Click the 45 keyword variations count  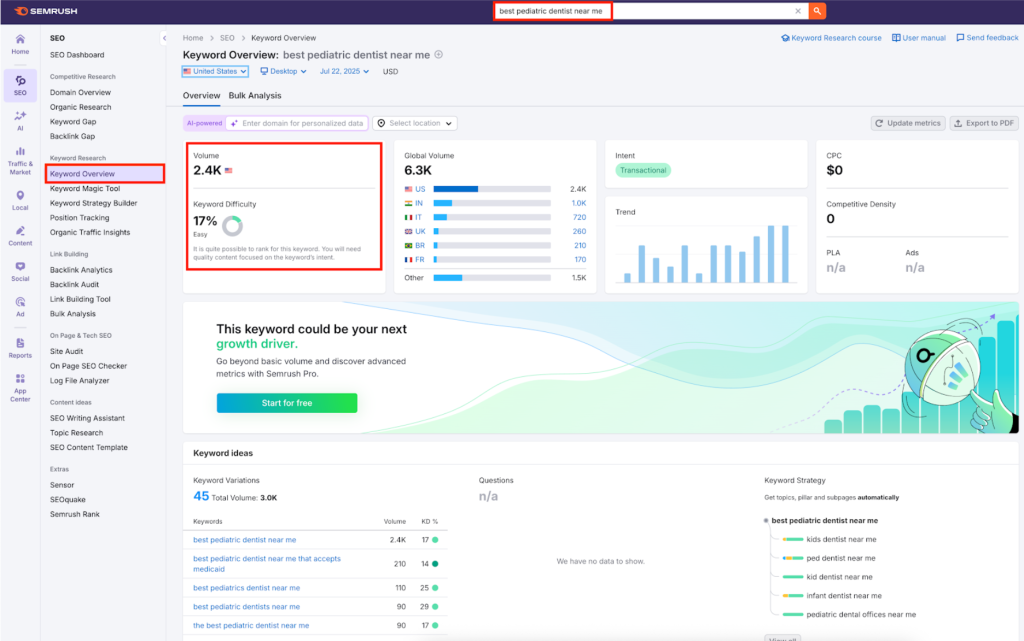201,496
